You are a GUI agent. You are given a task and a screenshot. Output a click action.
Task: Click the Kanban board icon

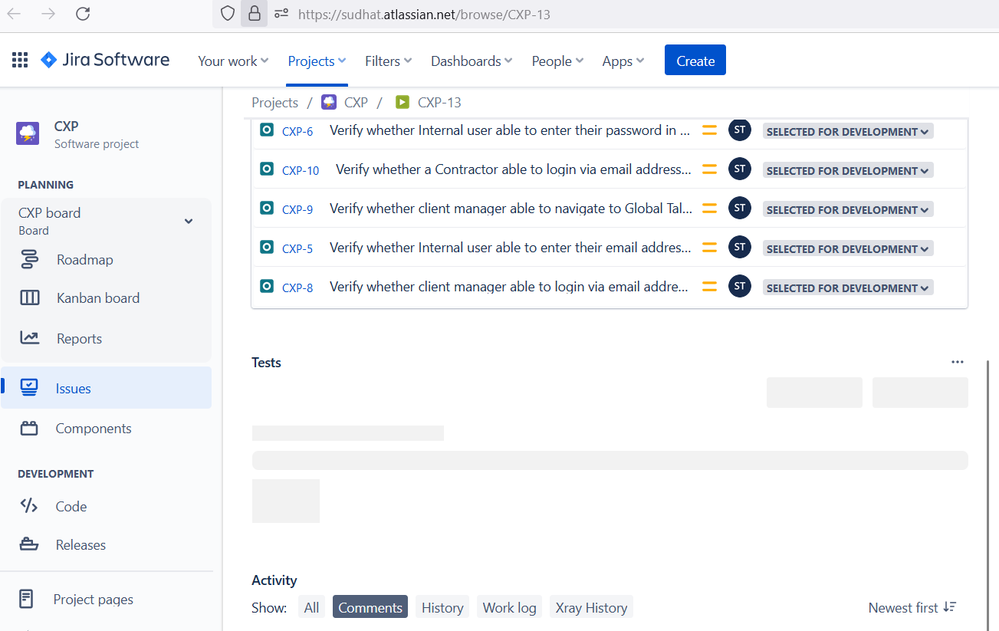(29, 298)
